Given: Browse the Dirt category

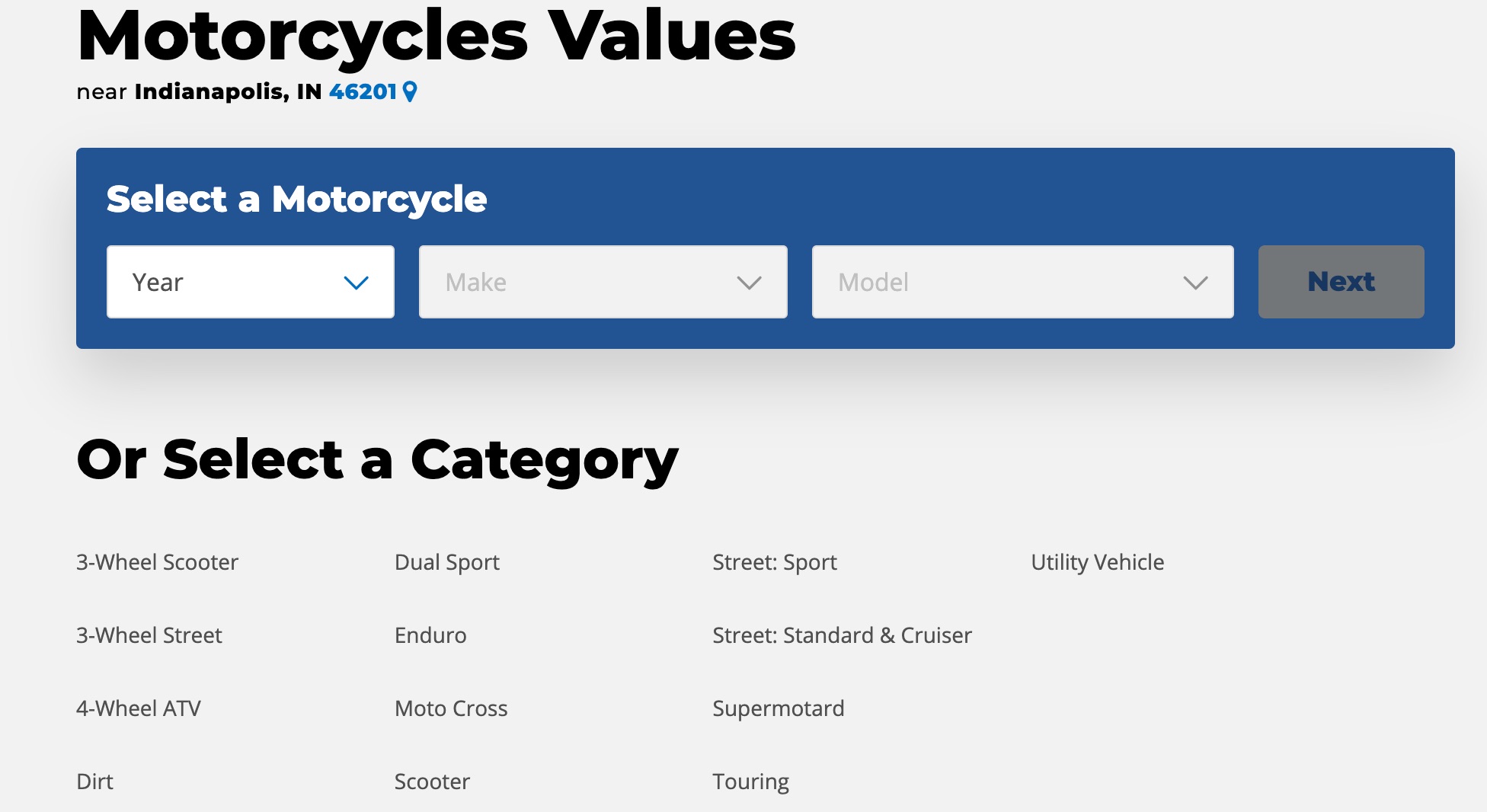Looking at the screenshot, I should coord(94,782).
